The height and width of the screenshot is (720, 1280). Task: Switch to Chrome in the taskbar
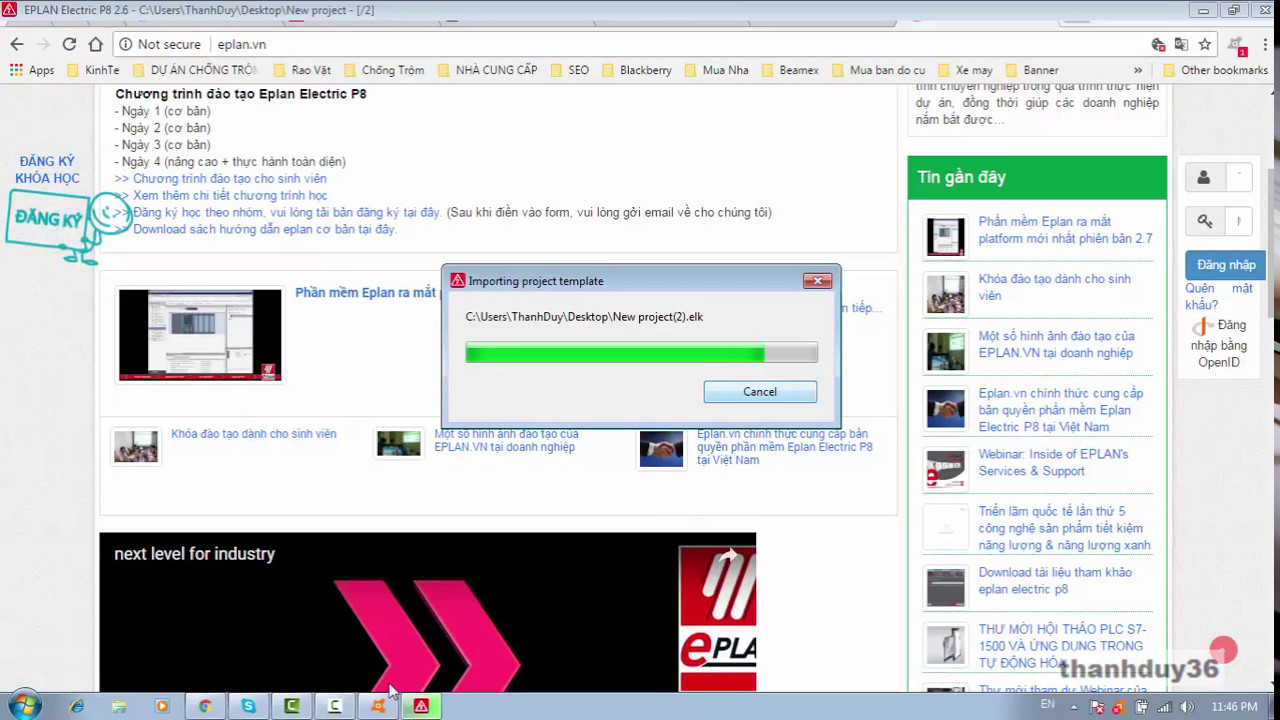[205, 706]
